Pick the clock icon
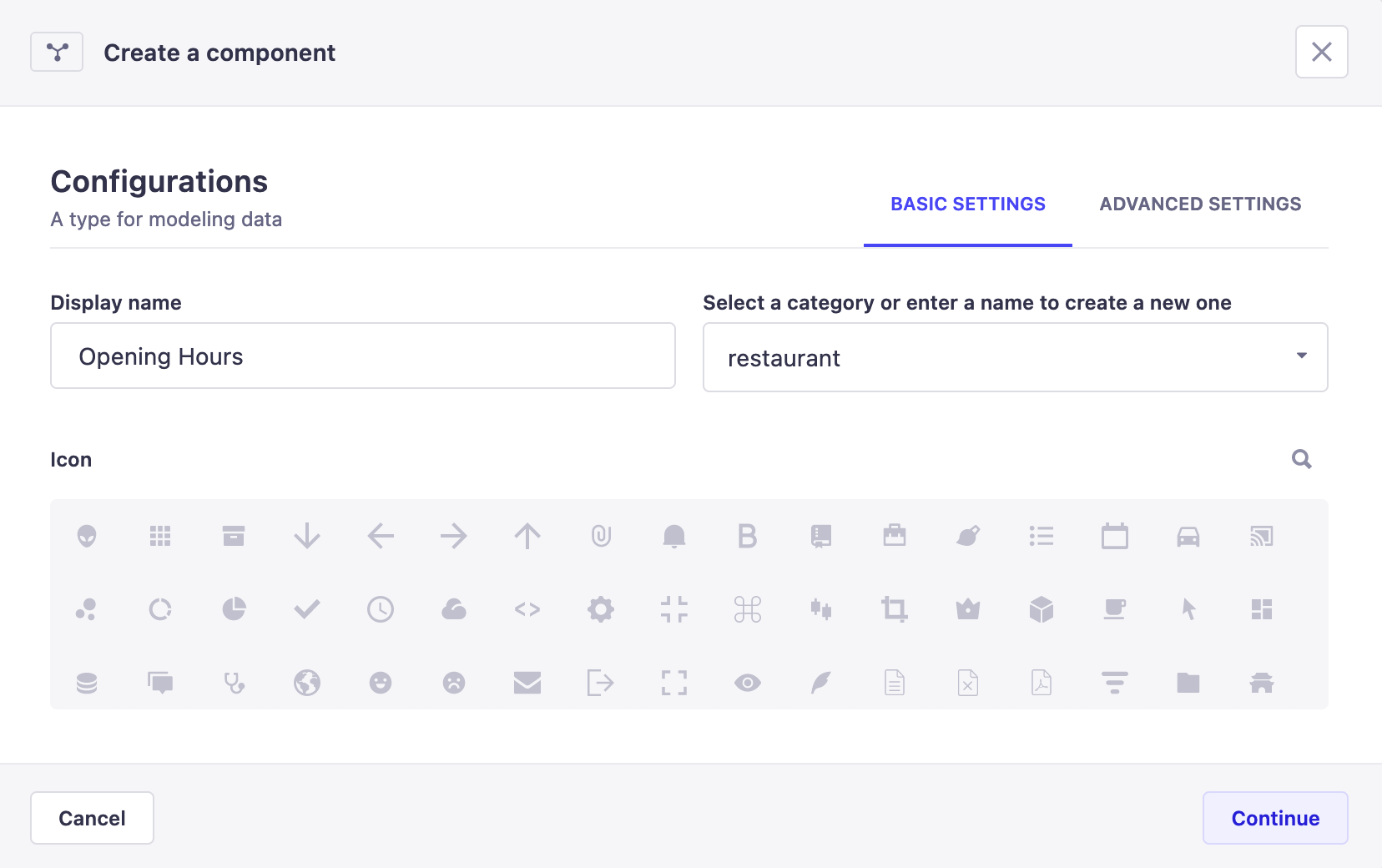Screen dimensions: 1382x868 click(x=381, y=608)
